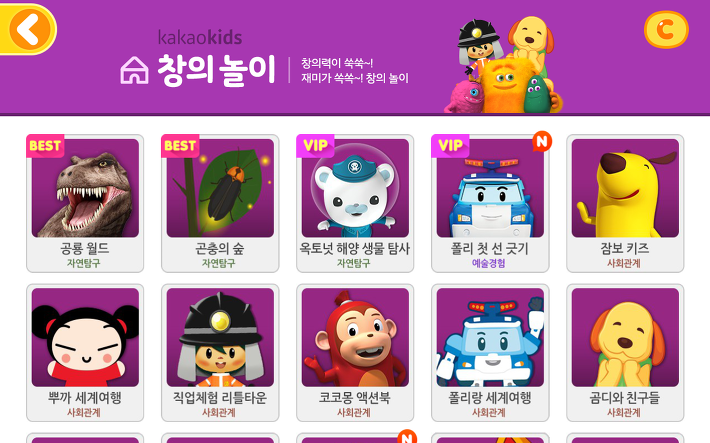
Task: Click the kakaokids logo text
Action: click(x=200, y=38)
